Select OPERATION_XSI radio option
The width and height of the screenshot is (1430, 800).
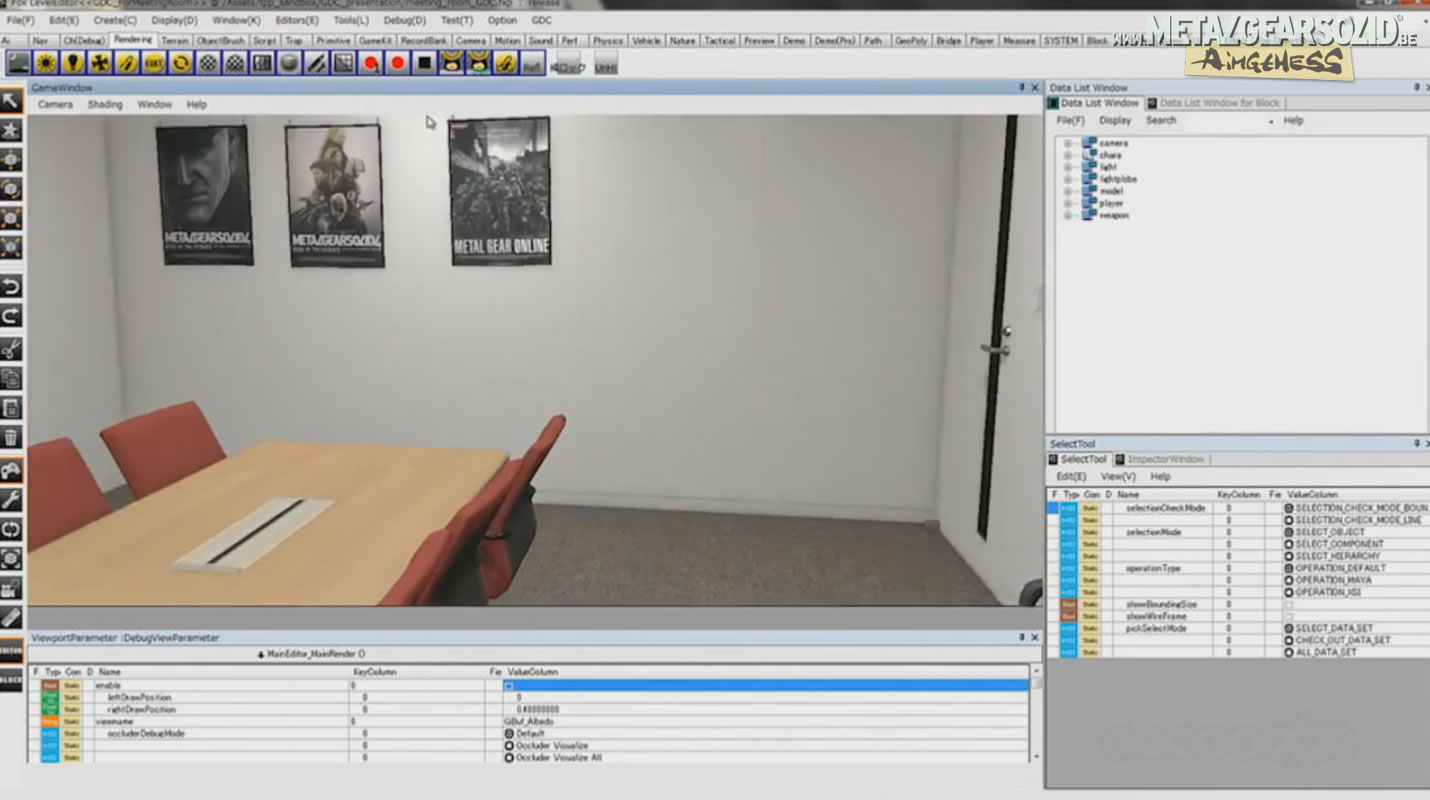point(1289,592)
